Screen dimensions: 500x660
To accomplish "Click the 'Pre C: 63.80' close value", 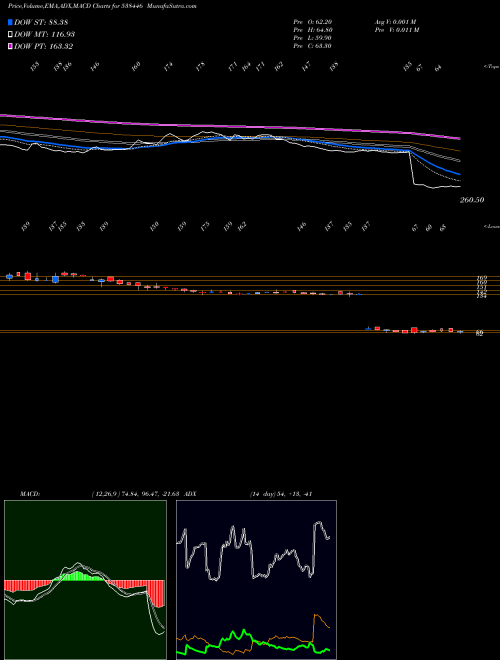I will (313, 46).
